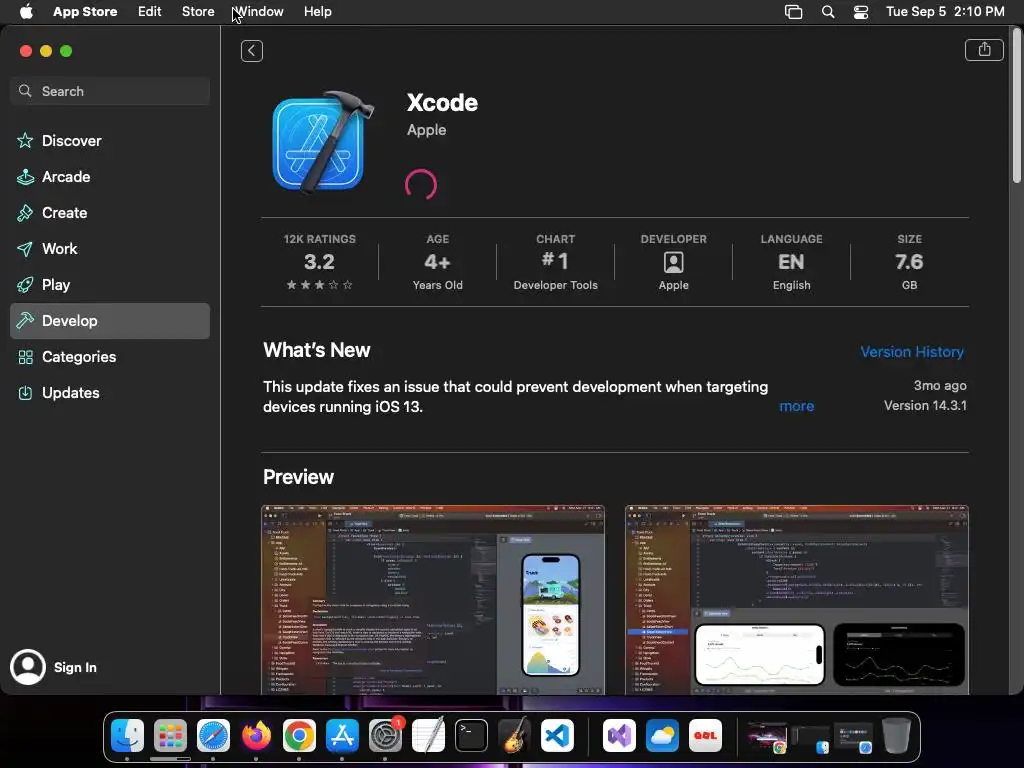Open Spotlight search in menu bar

[827, 12]
